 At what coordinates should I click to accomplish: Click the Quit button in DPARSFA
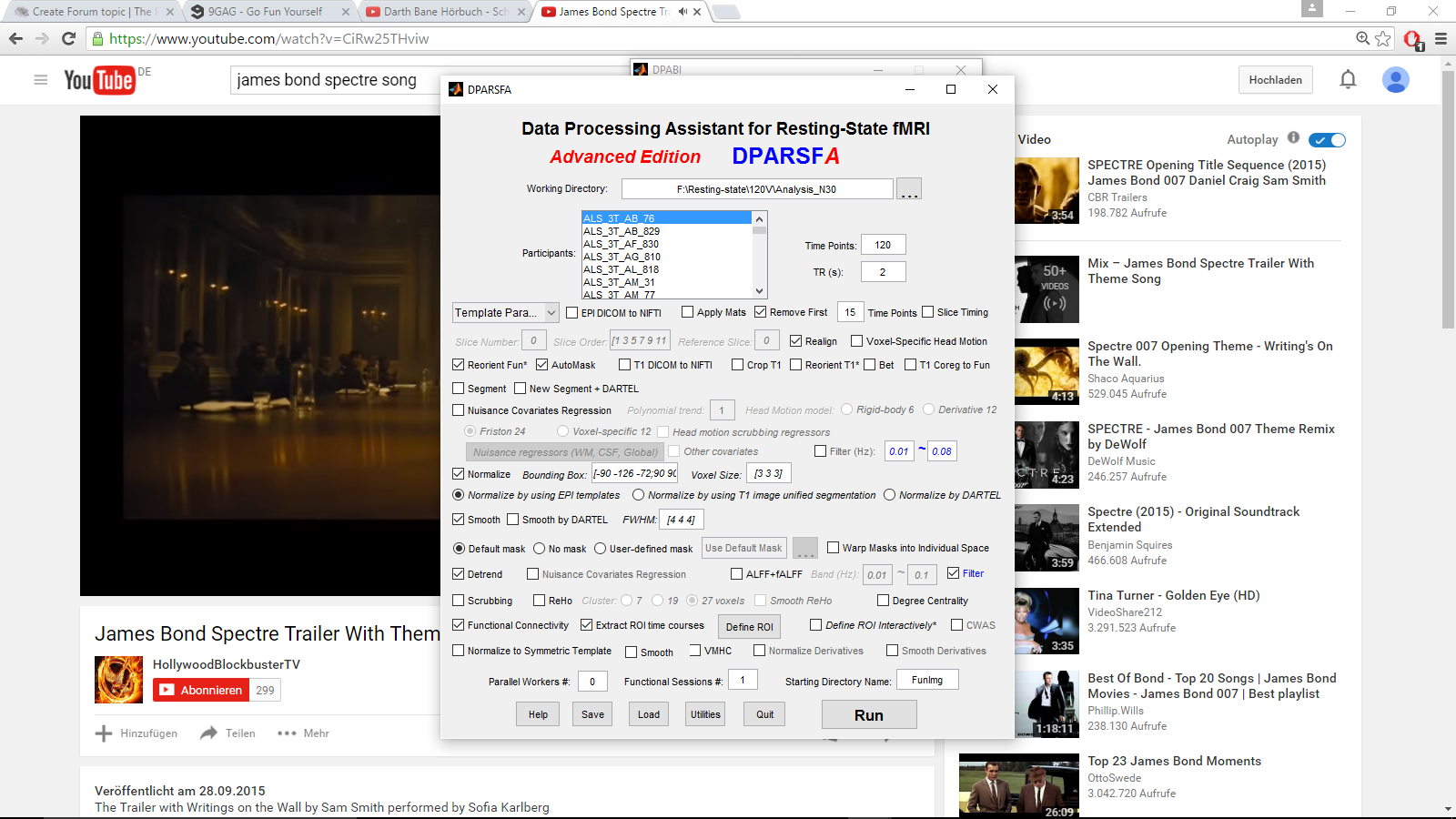(764, 714)
